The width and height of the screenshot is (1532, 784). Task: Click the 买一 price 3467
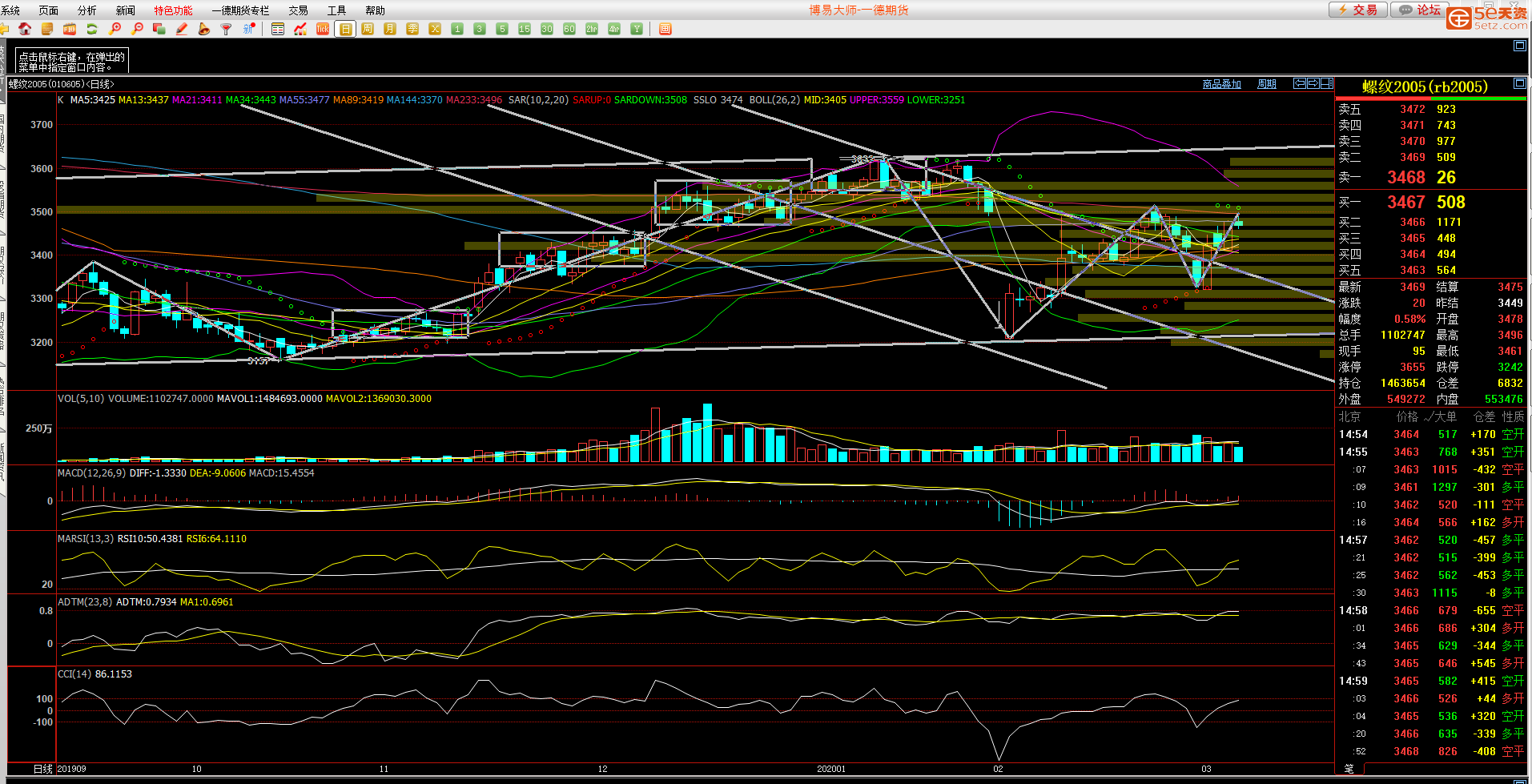coord(1406,203)
